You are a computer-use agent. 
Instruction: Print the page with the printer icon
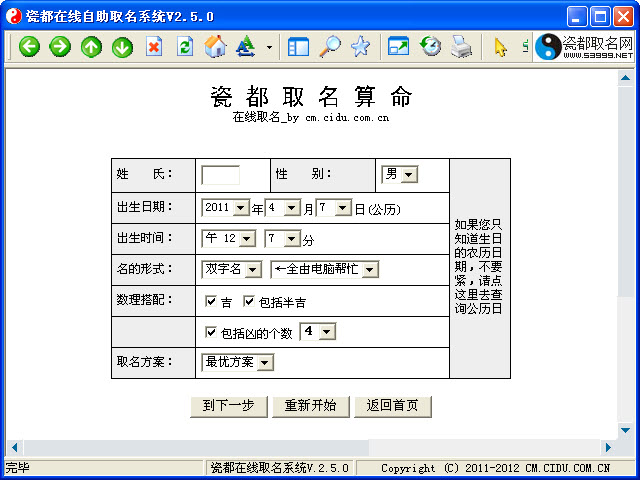click(461, 46)
